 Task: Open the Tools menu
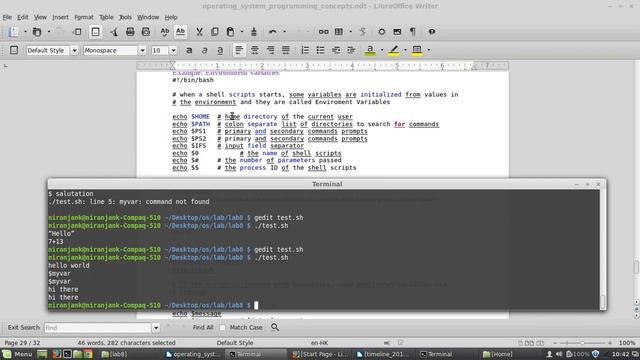[125, 17]
